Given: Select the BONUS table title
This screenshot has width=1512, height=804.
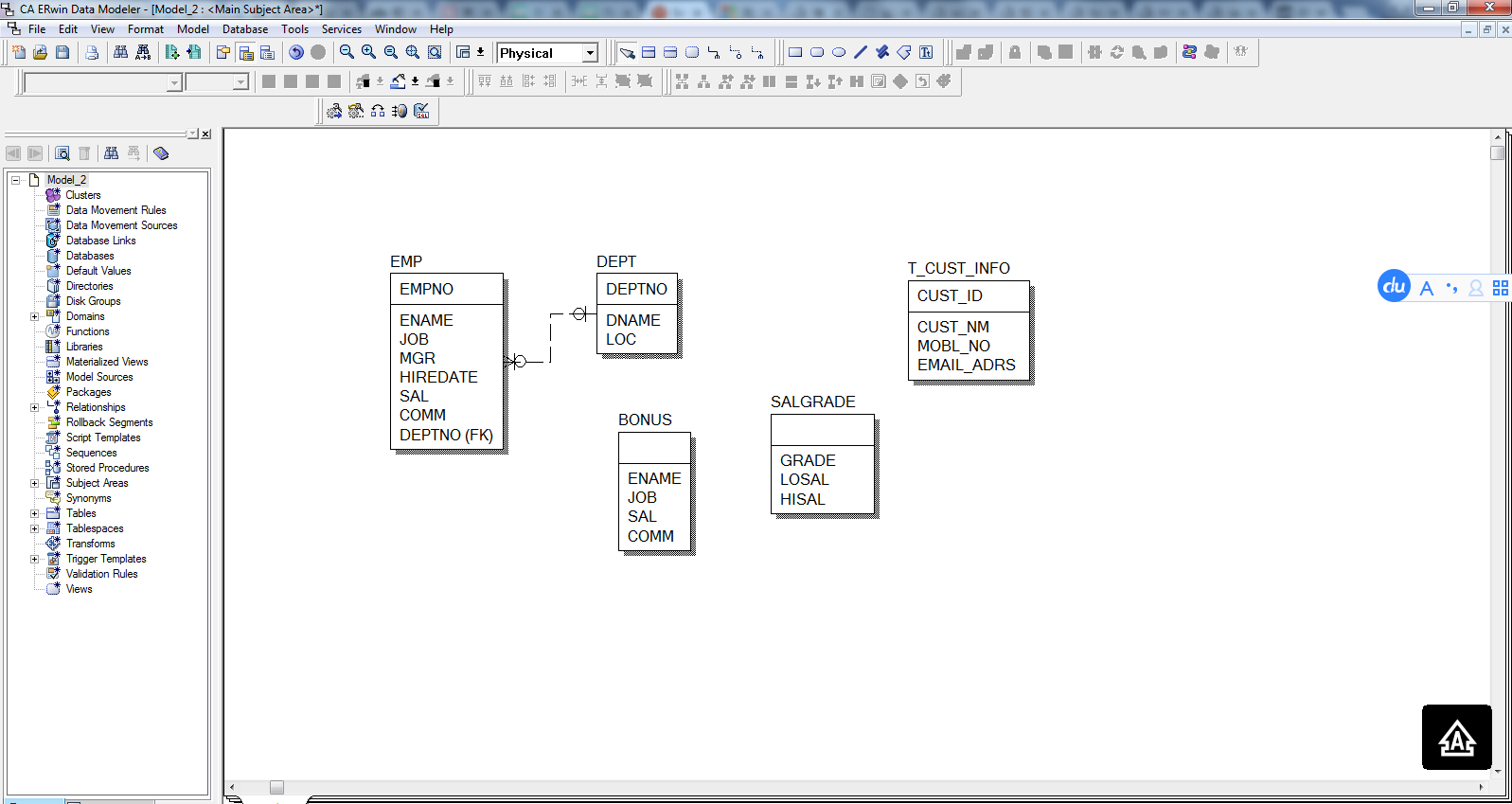Looking at the screenshot, I should 645,420.
